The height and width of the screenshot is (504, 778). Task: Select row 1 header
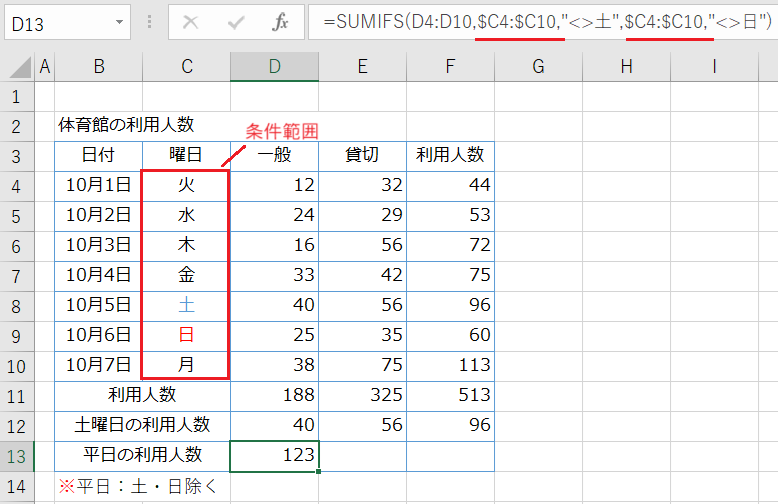pos(17,97)
